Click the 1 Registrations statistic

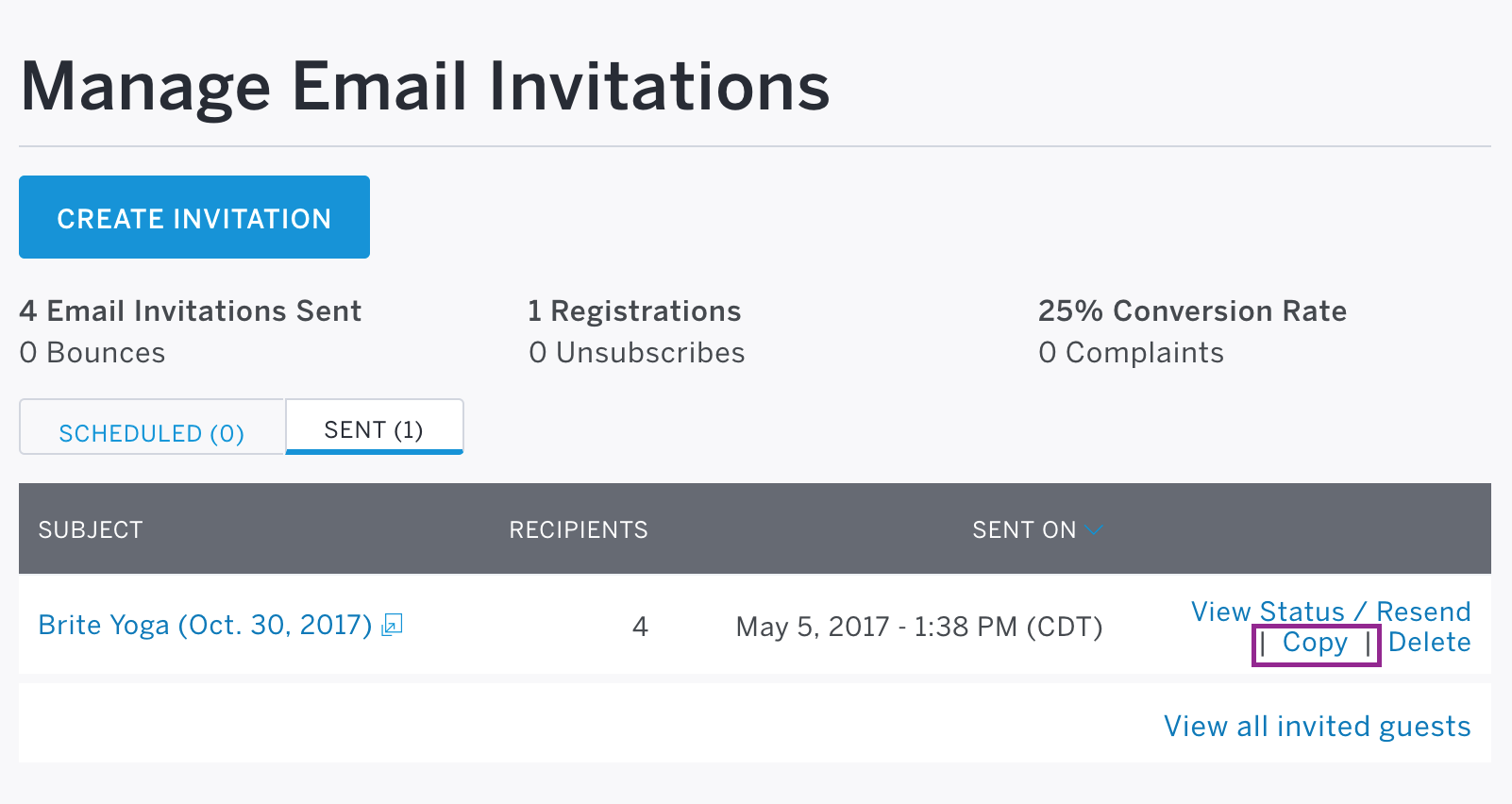634,310
